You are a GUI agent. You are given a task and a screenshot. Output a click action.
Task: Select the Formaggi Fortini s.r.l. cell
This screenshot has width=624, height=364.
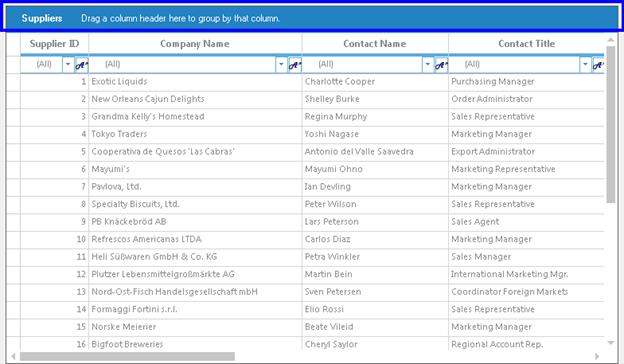[195, 309]
